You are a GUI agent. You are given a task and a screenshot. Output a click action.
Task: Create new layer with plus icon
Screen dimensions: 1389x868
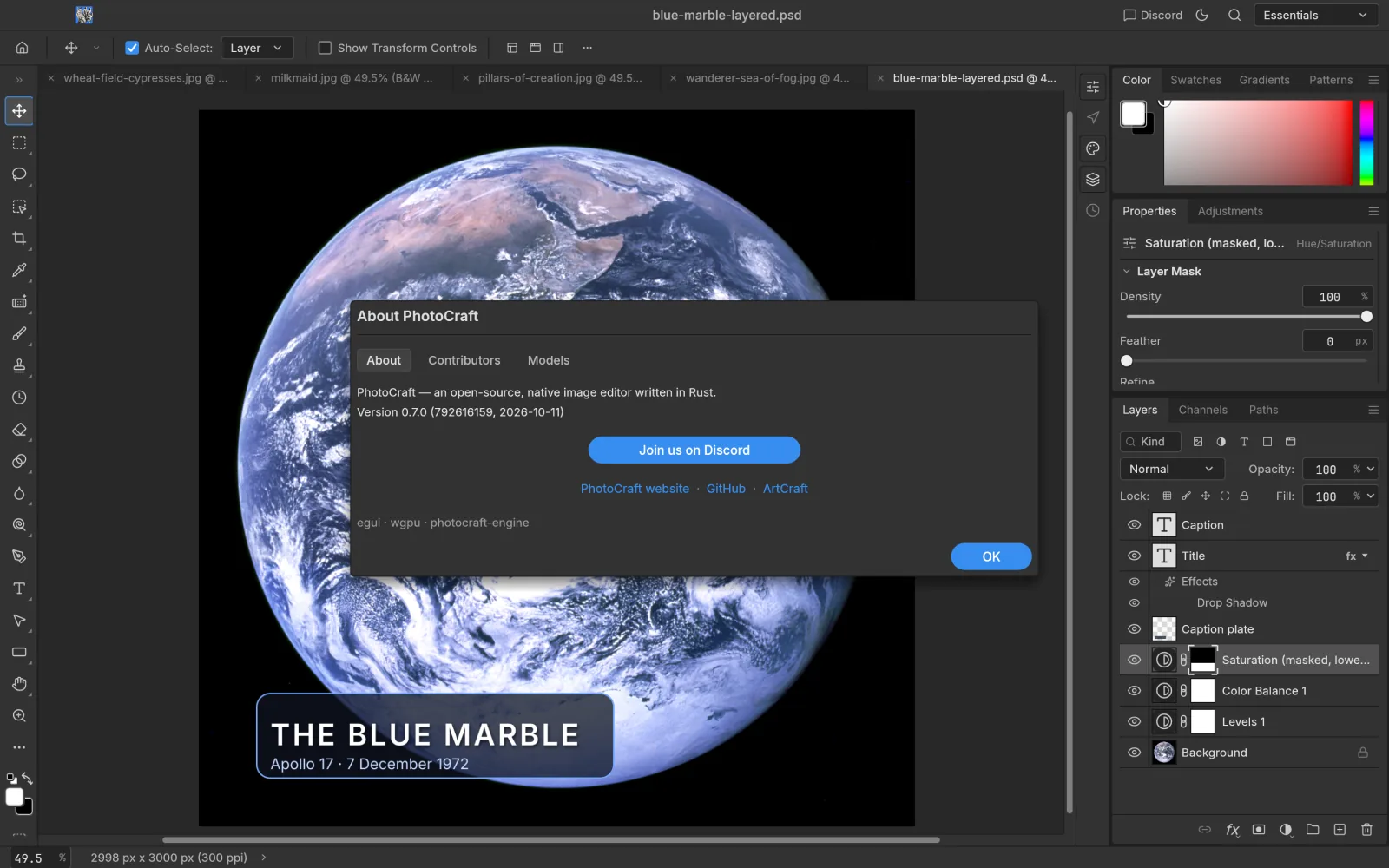pos(1340,830)
